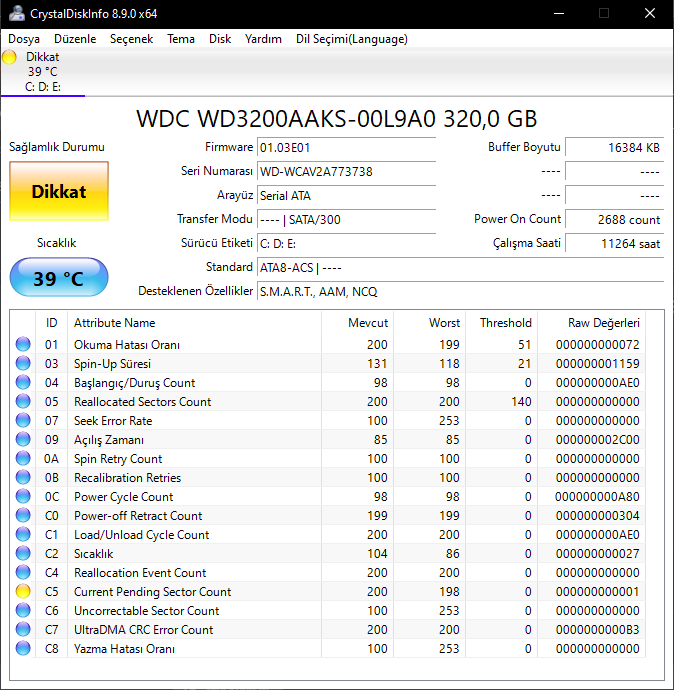Click status icon for Okuma Hatası Oranı
This screenshot has height=690, width=674.
[23, 344]
